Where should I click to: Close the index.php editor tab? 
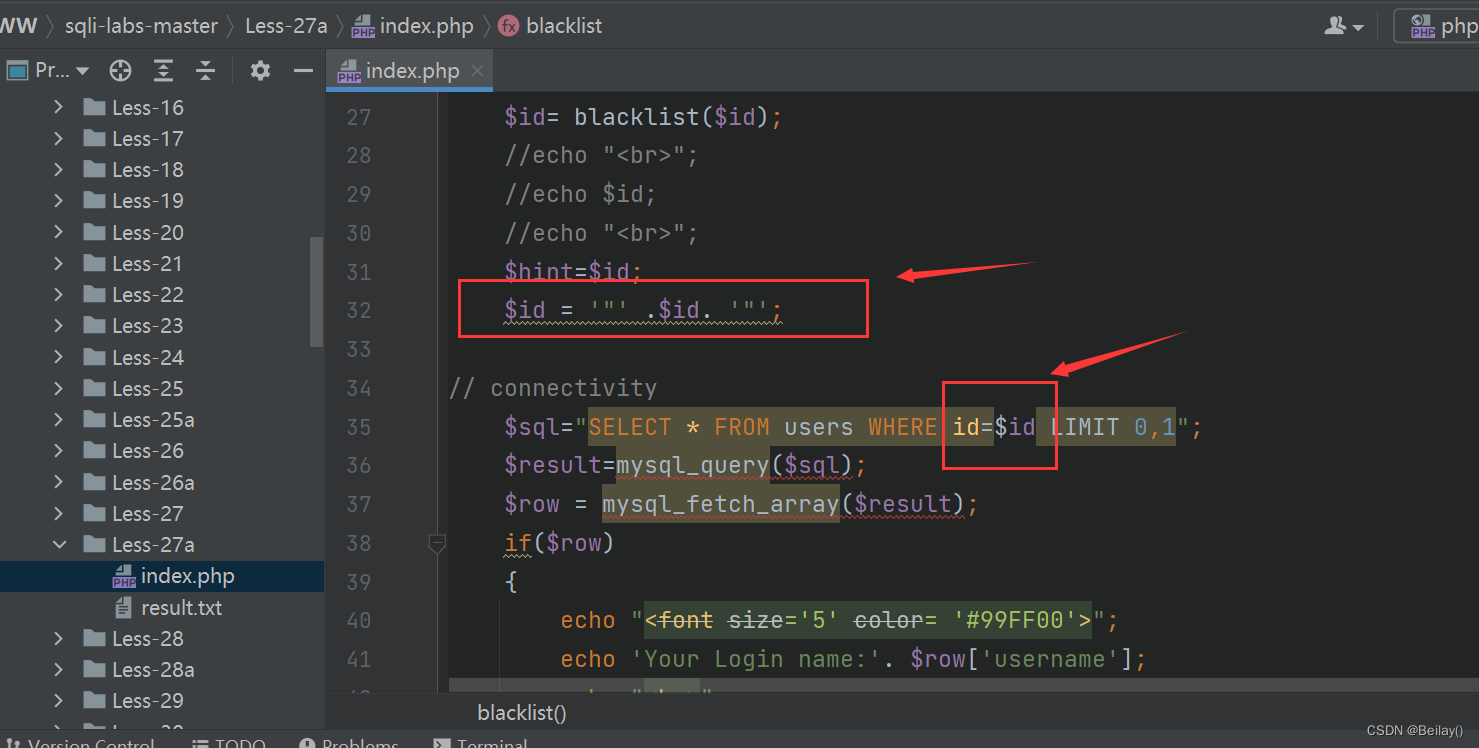pyautogui.click(x=477, y=70)
